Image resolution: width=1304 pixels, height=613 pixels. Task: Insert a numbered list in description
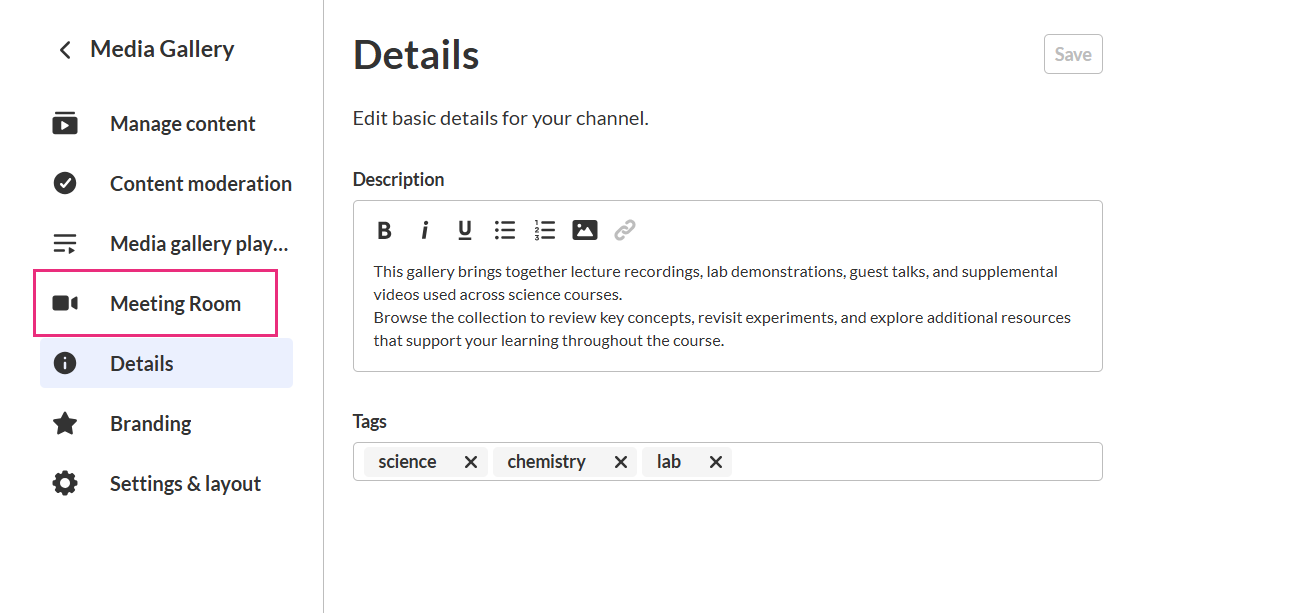544,231
